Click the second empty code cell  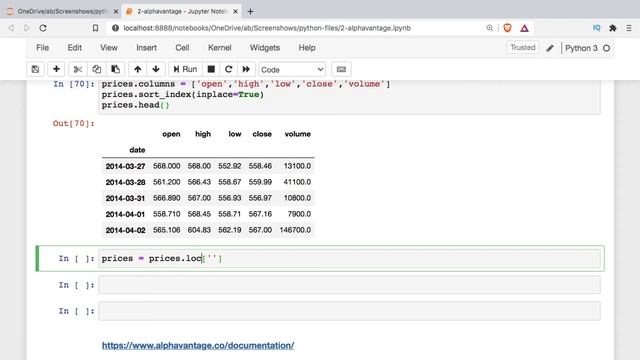[349, 311]
